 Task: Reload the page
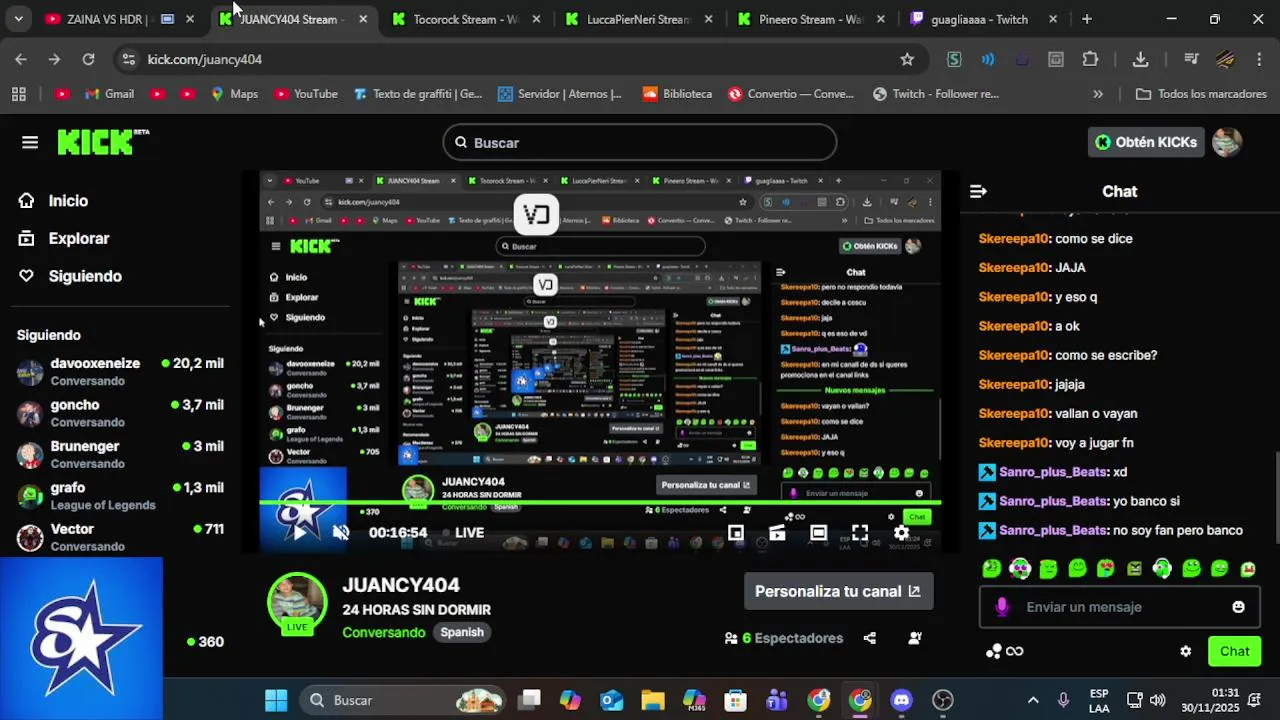(88, 59)
